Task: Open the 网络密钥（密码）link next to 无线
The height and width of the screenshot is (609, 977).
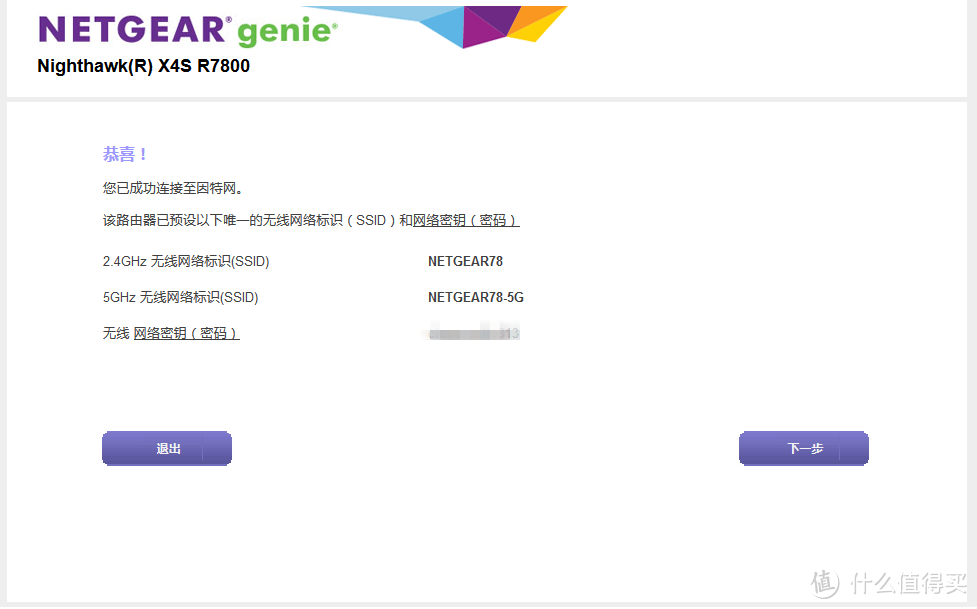Action: 187,333
